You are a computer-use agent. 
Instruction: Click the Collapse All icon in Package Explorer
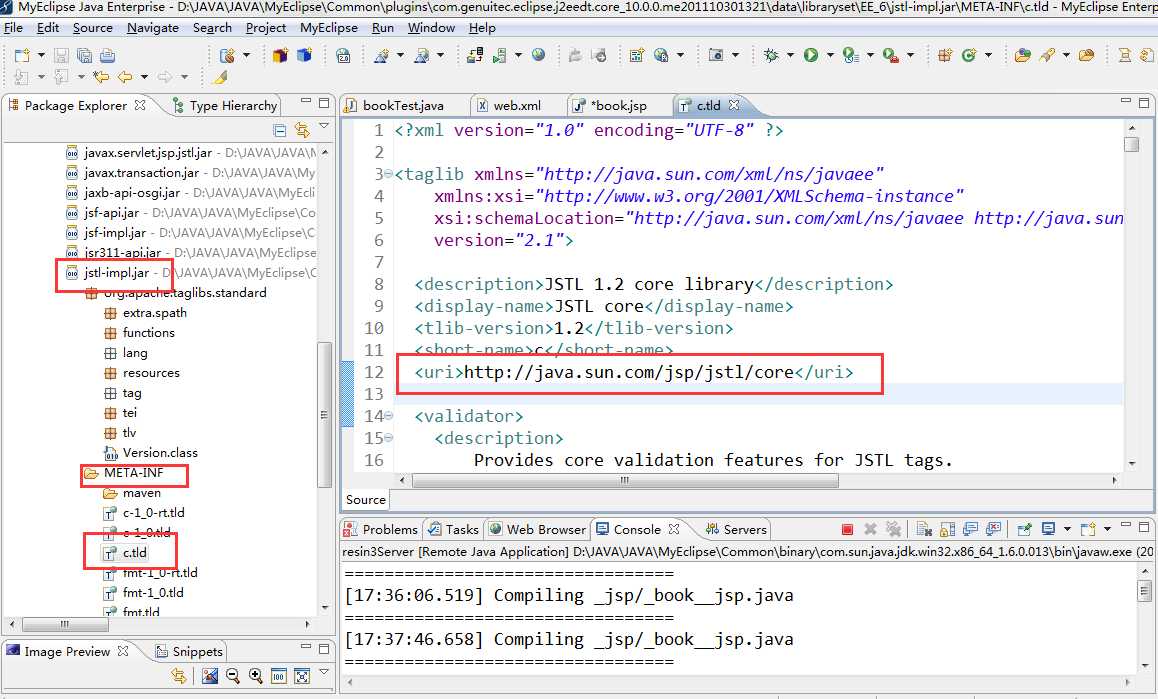pos(279,130)
